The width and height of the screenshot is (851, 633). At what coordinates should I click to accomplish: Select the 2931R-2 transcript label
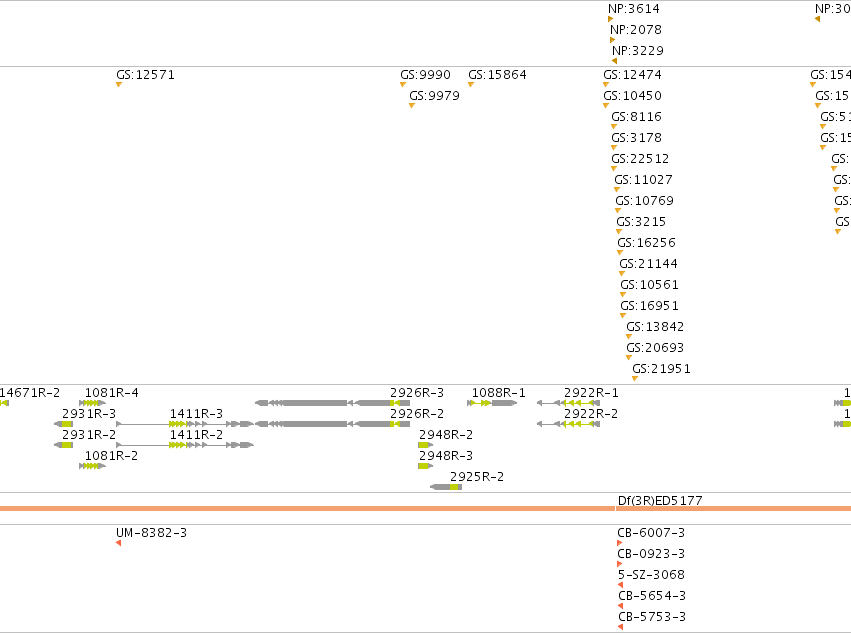(x=89, y=435)
